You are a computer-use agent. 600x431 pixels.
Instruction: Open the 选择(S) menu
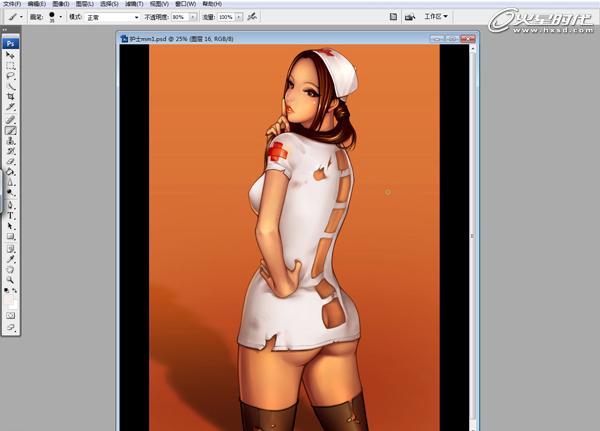coord(109,4)
